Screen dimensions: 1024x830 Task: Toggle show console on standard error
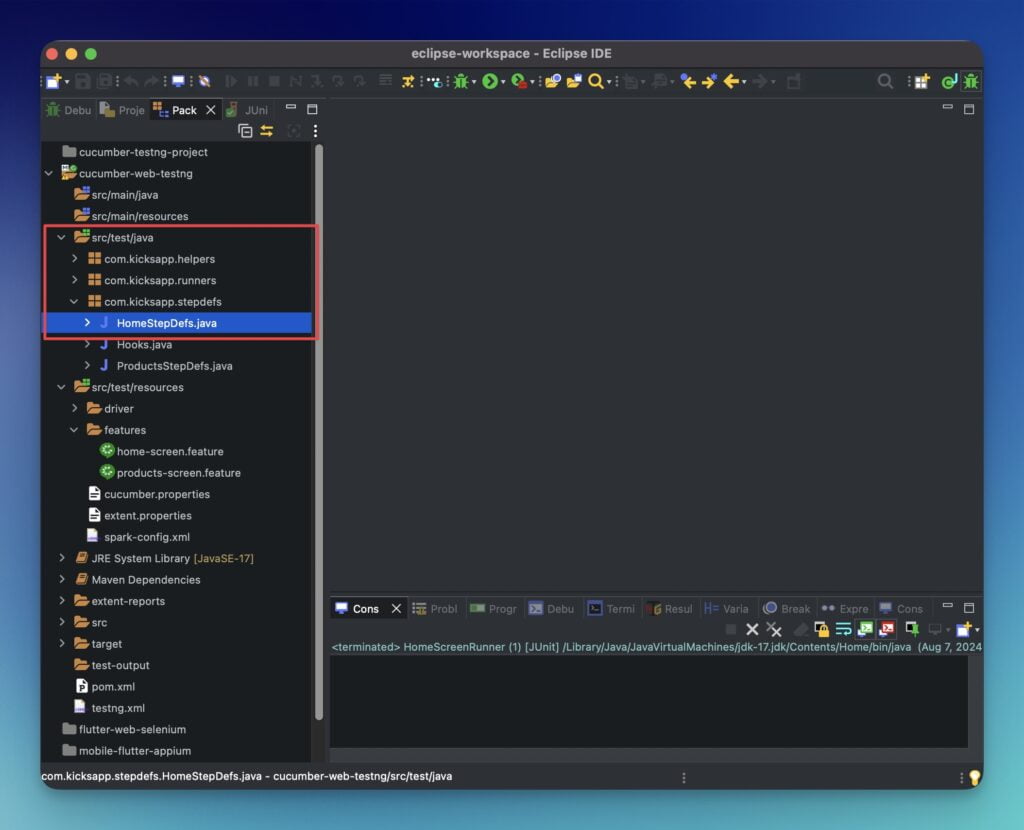point(887,630)
